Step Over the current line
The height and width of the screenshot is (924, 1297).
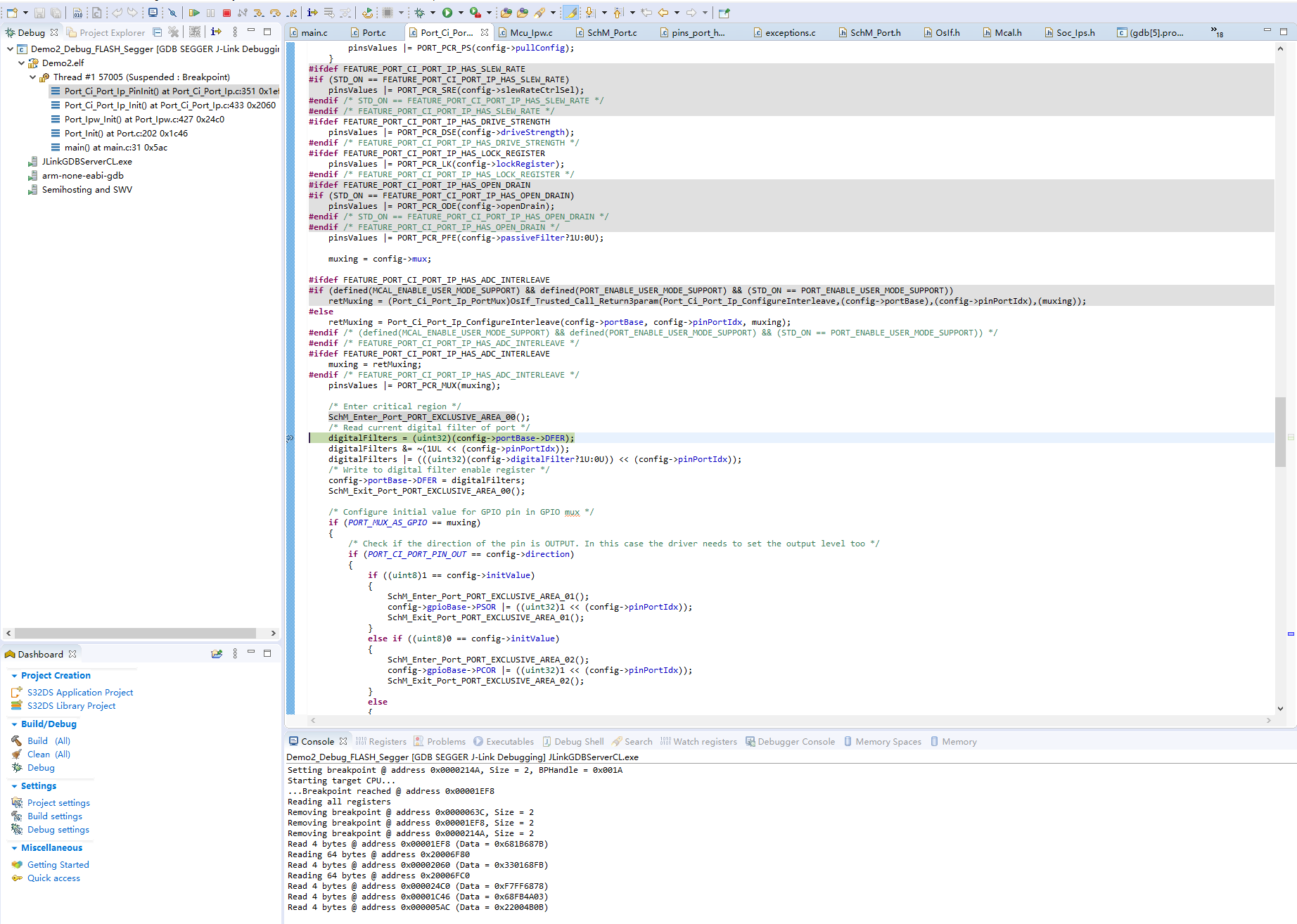(x=275, y=12)
